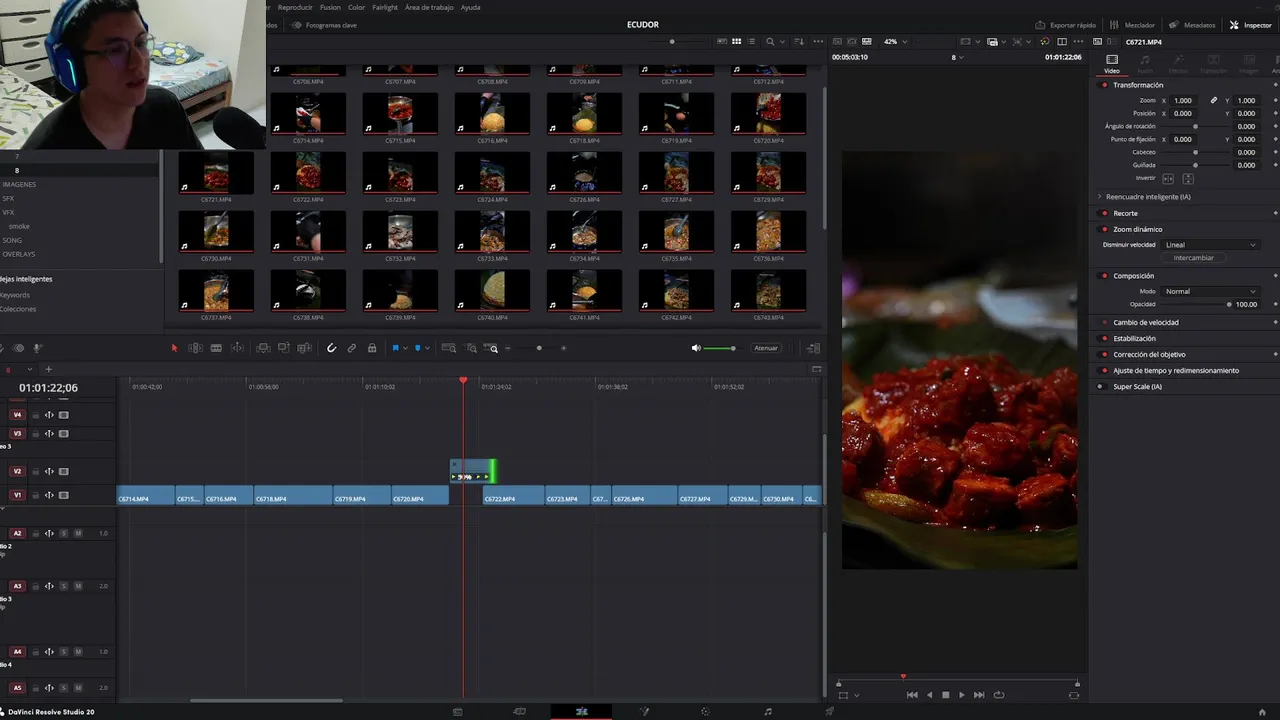
Task: Open the Metadatos panel
Action: pos(1192,25)
